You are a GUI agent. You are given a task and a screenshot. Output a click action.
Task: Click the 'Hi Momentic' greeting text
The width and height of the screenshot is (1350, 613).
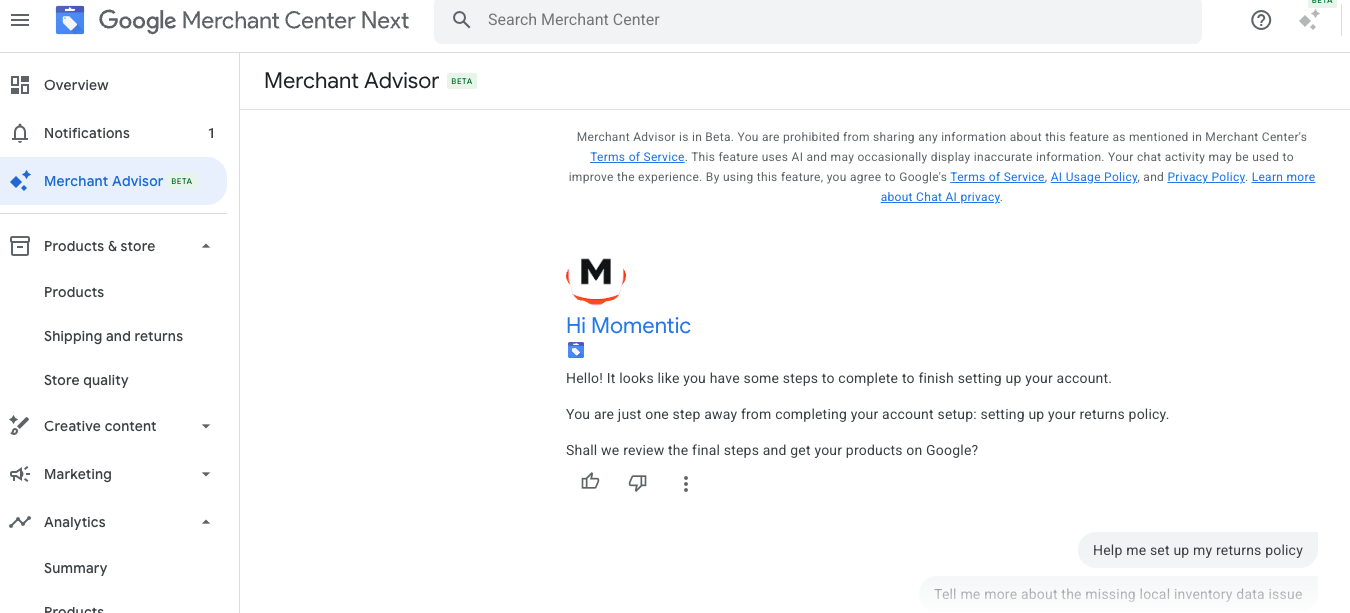coord(628,326)
